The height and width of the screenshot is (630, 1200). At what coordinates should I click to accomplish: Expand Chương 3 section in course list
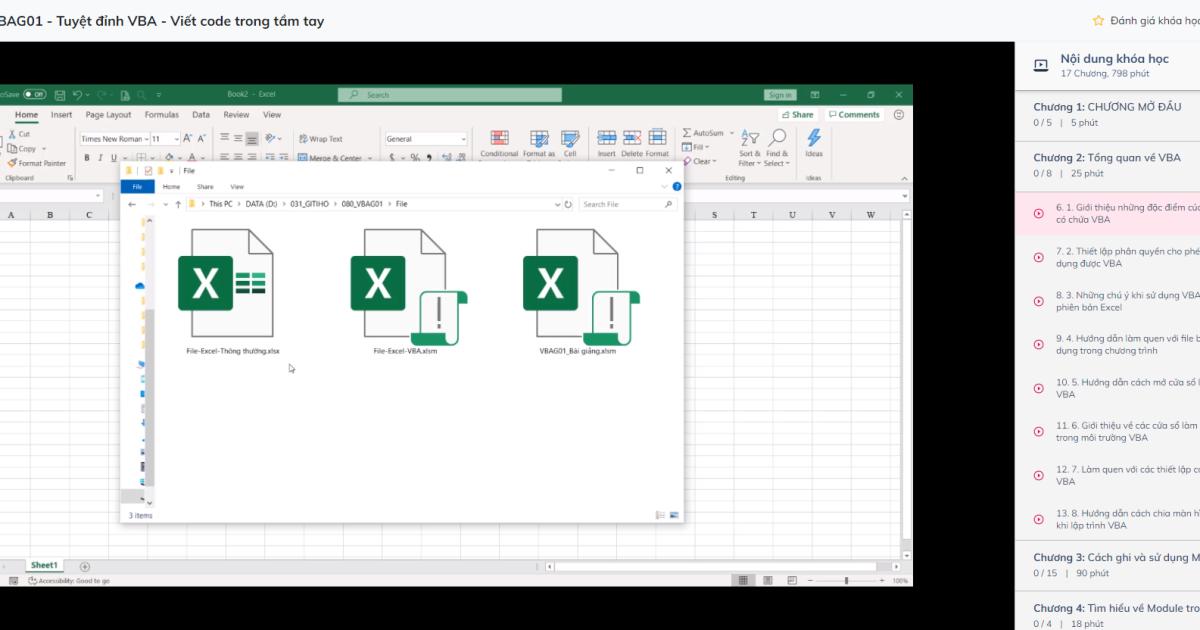click(1108, 565)
